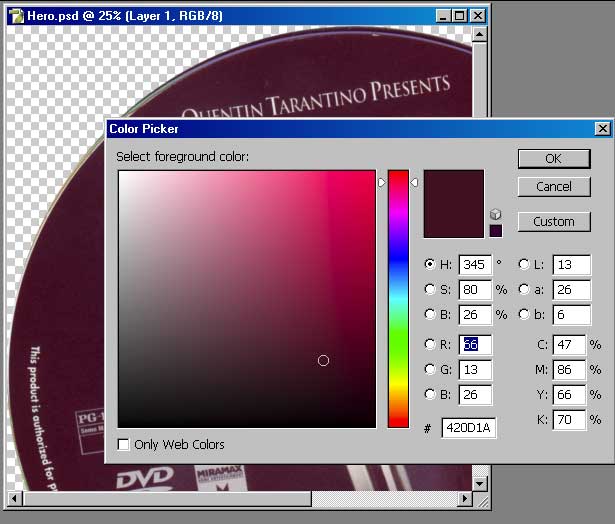Screen dimensions: 615x524
Task: Click the document horizontal scrollbar thumb
Action: pyautogui.click(x=167, y=499)
